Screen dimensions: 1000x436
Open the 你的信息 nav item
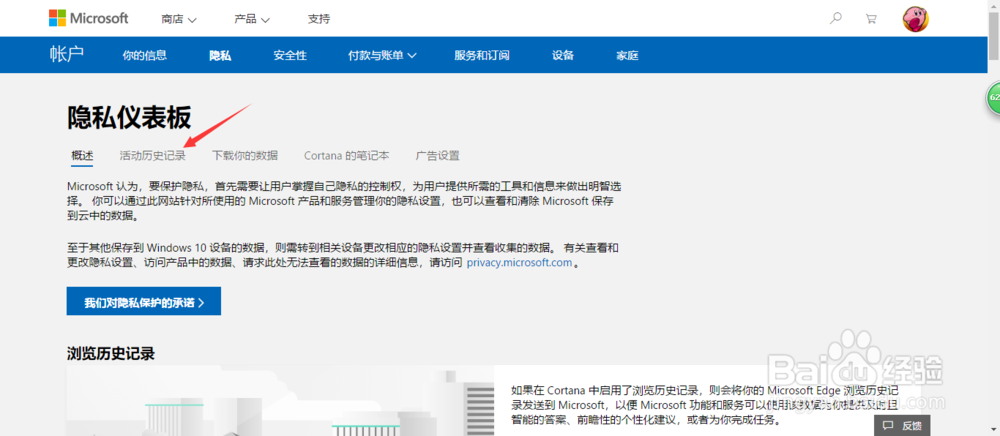coord(145,55)
